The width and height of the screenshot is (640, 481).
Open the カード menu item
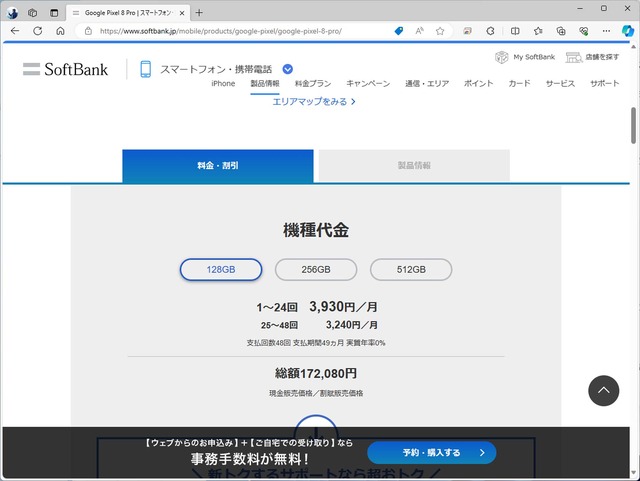point(519,84)
